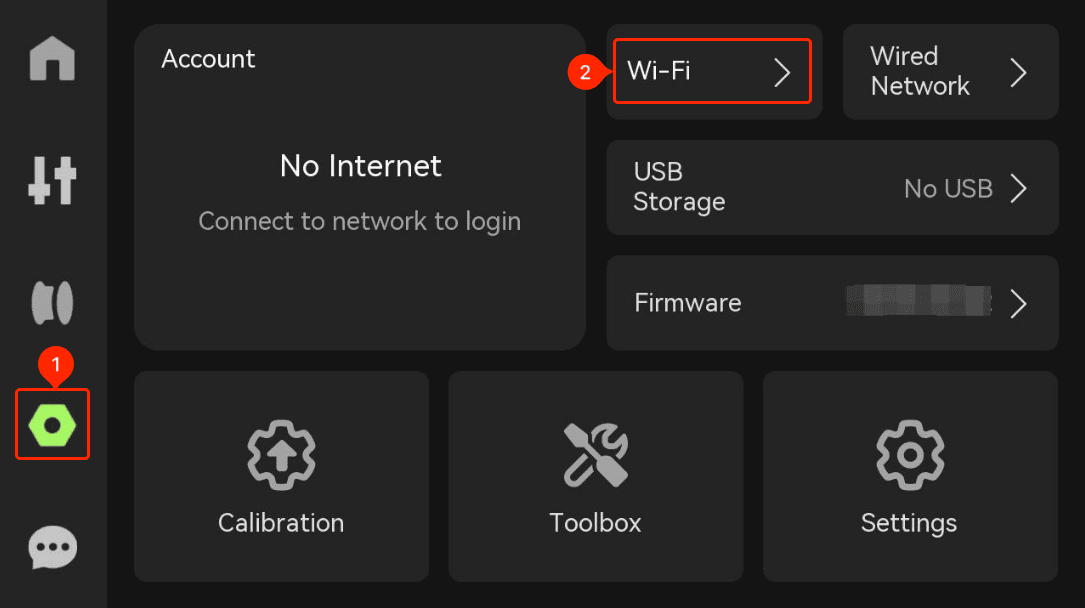Image resolution: width=1085 pixels, height=608 pixels.
Task: Open the controls sliders icon in sidebar
Action: tap(53, 181)
